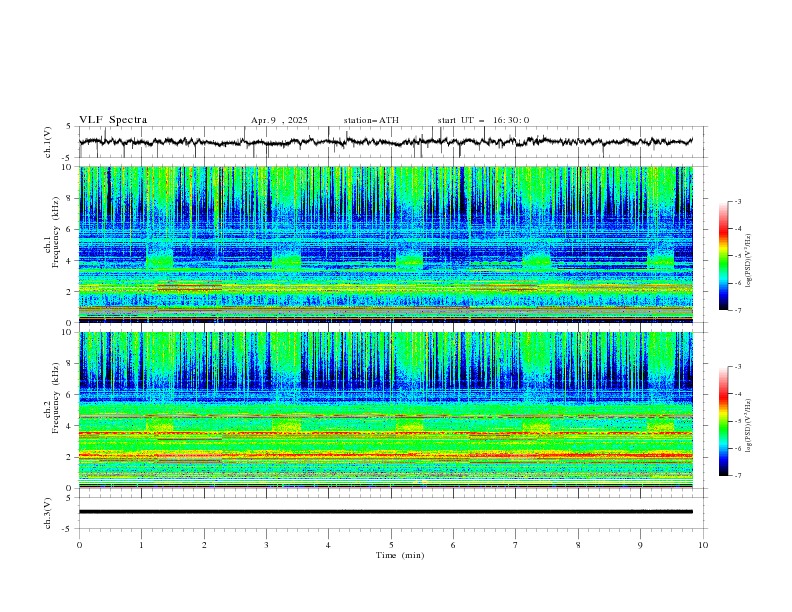Click the "Apr. 9, 2025" date text
This screenshot has height=612, width=792.
coord(279,120)
